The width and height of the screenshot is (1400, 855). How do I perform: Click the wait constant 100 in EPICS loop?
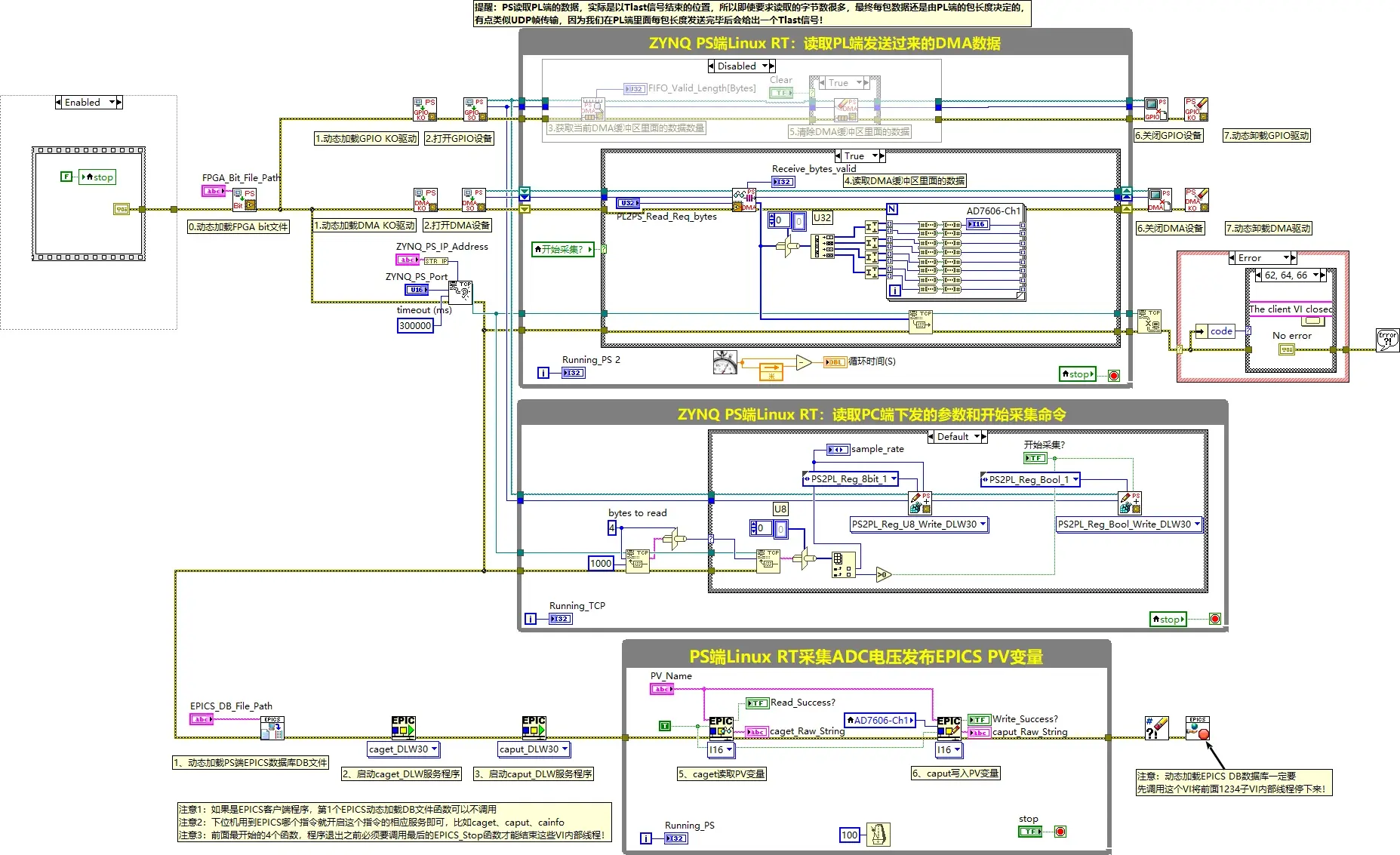(x=850, y=835)
